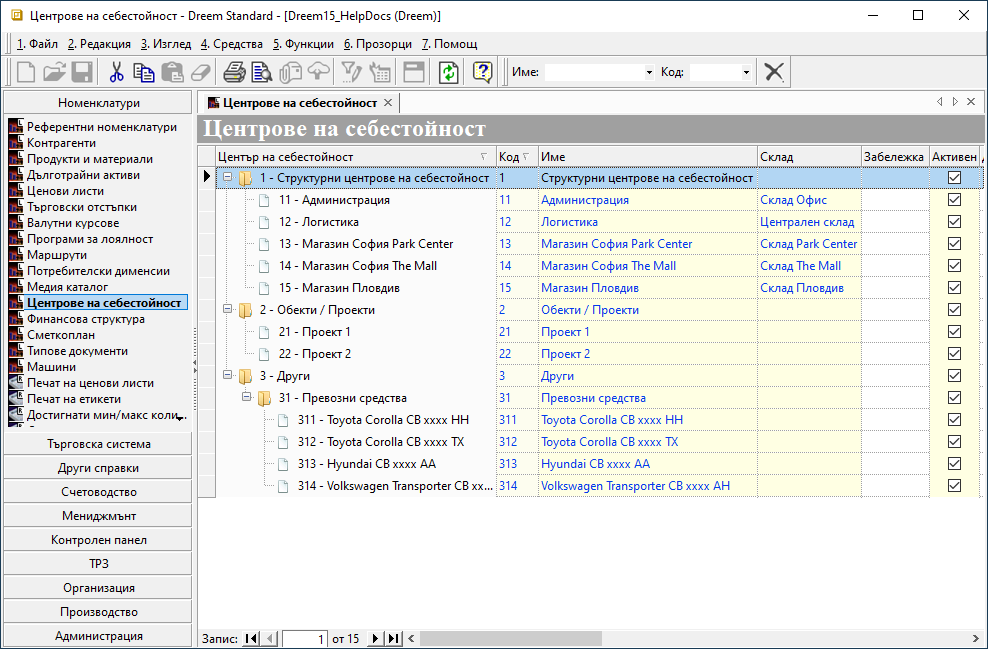Click the X clear filter icon after Код
The height and width of the screenshot is (649, 988).
coord(774,72)
